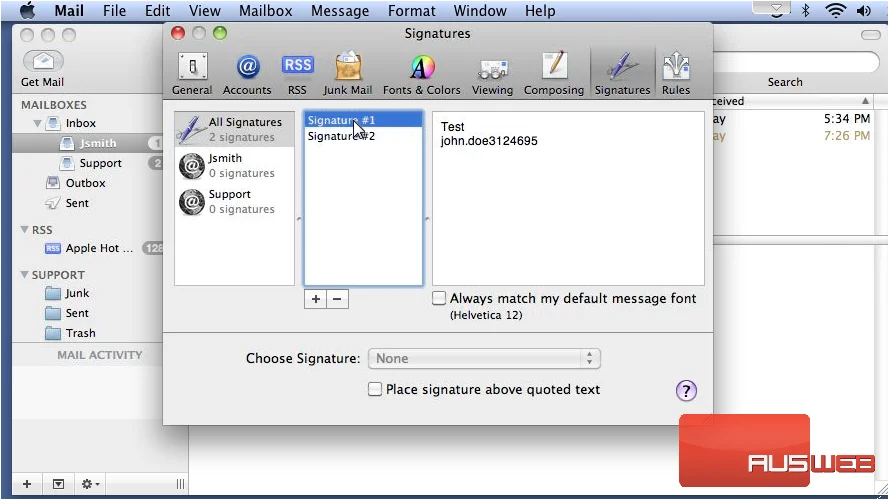Open the help question mark button
This screenshot has height=500, width=889.
(686, 391)
